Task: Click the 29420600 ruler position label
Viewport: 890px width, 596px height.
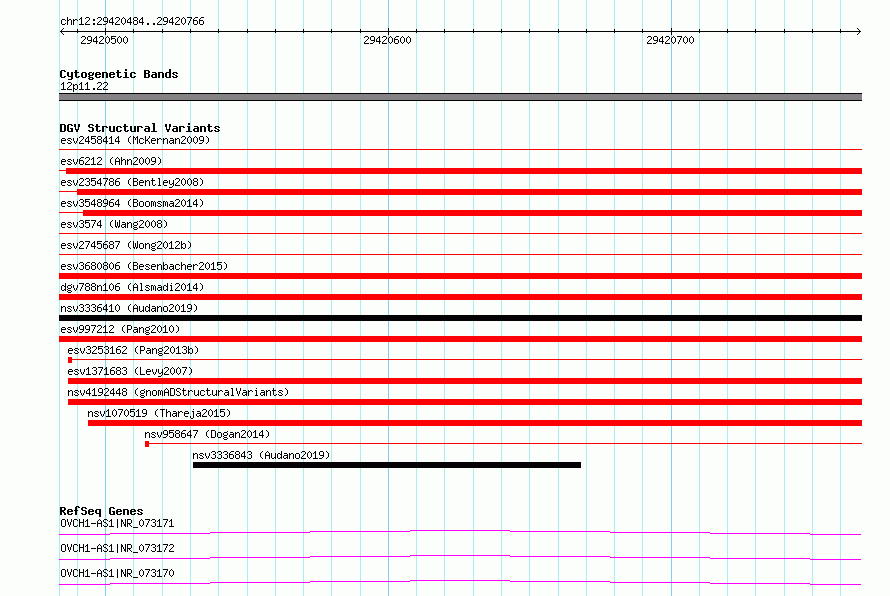Action: [x=387, y=40]
